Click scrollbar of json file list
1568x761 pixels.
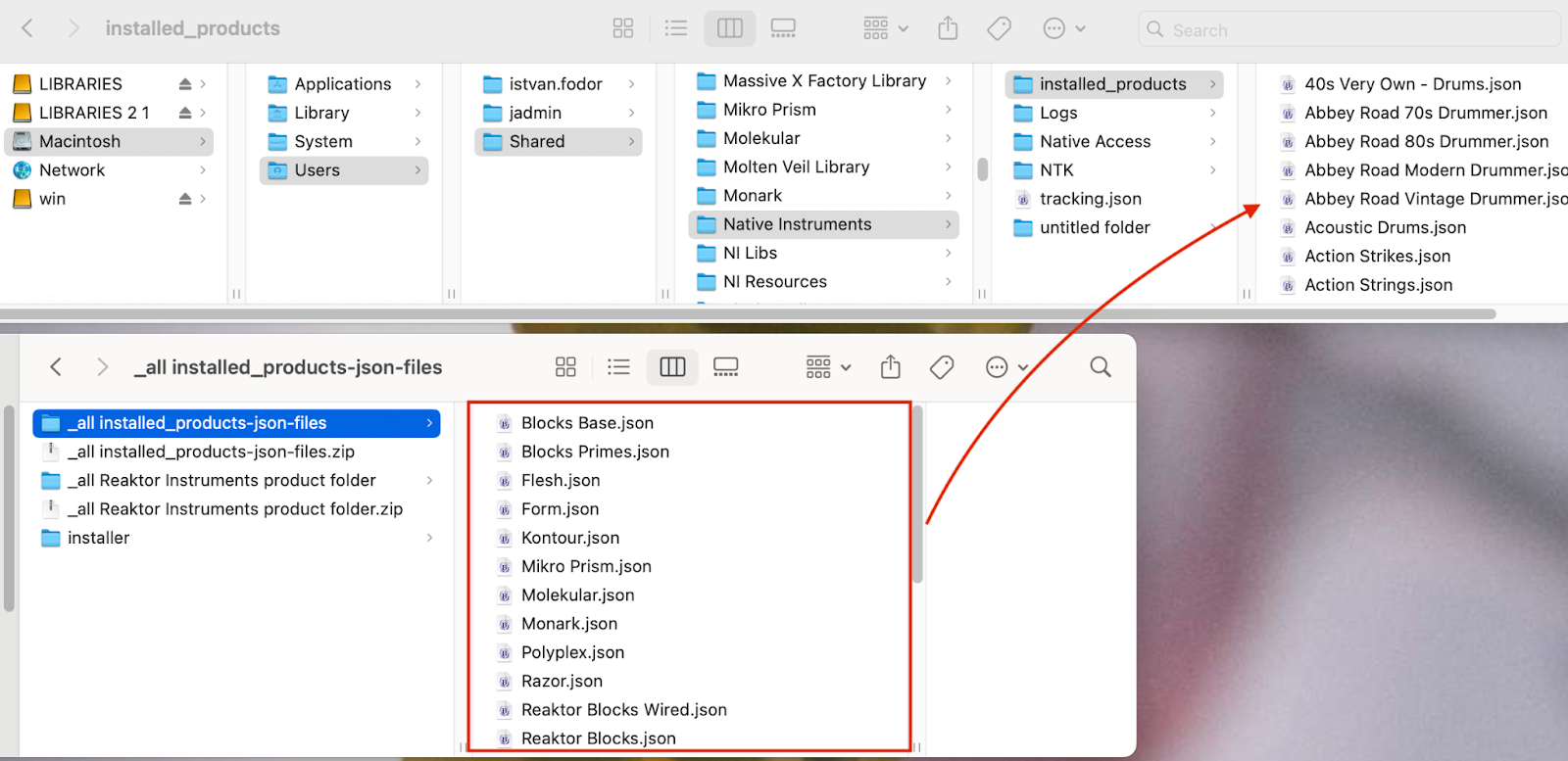coord(918,495)
